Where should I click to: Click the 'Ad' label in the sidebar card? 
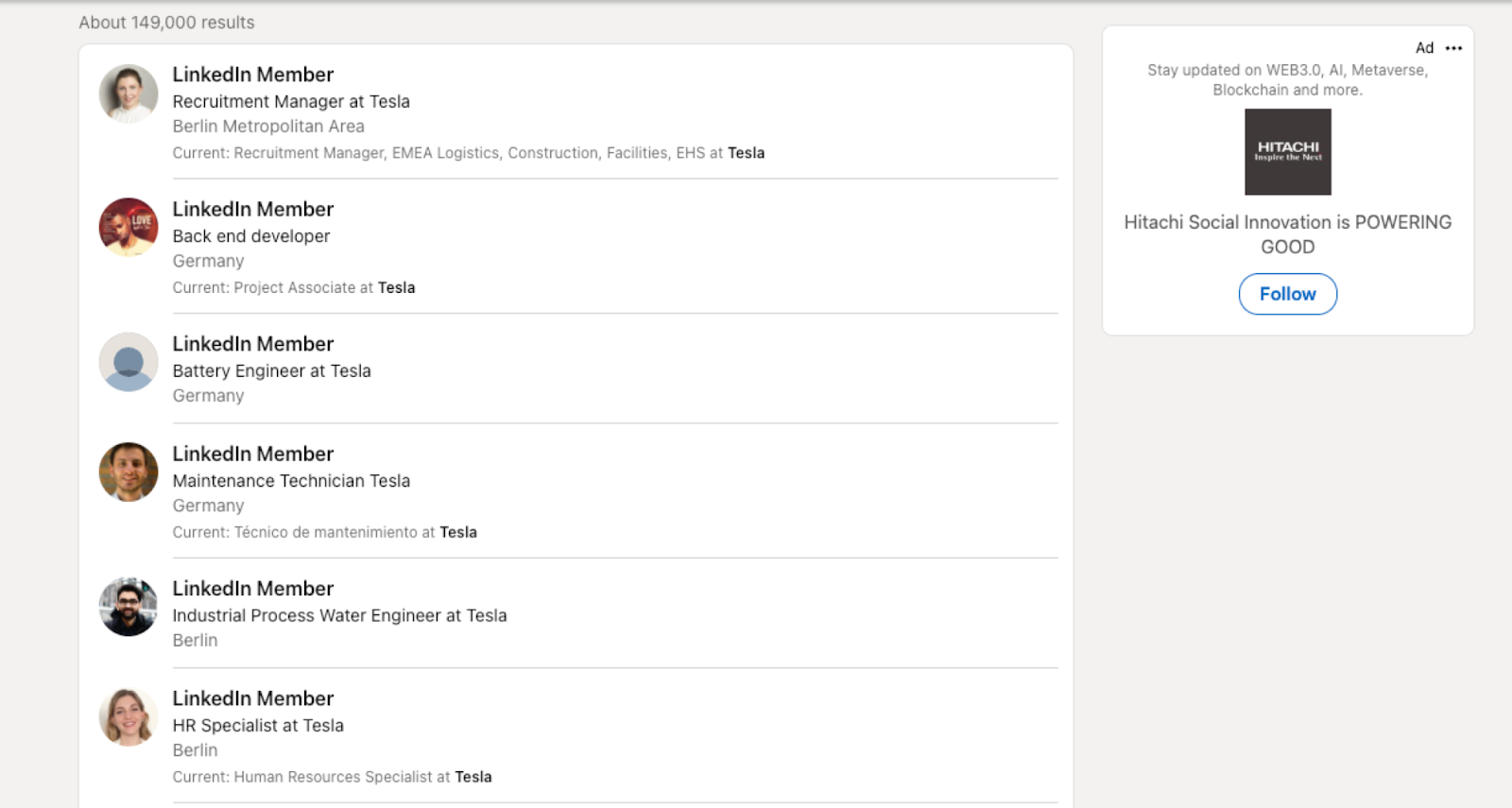point(1424,48)
